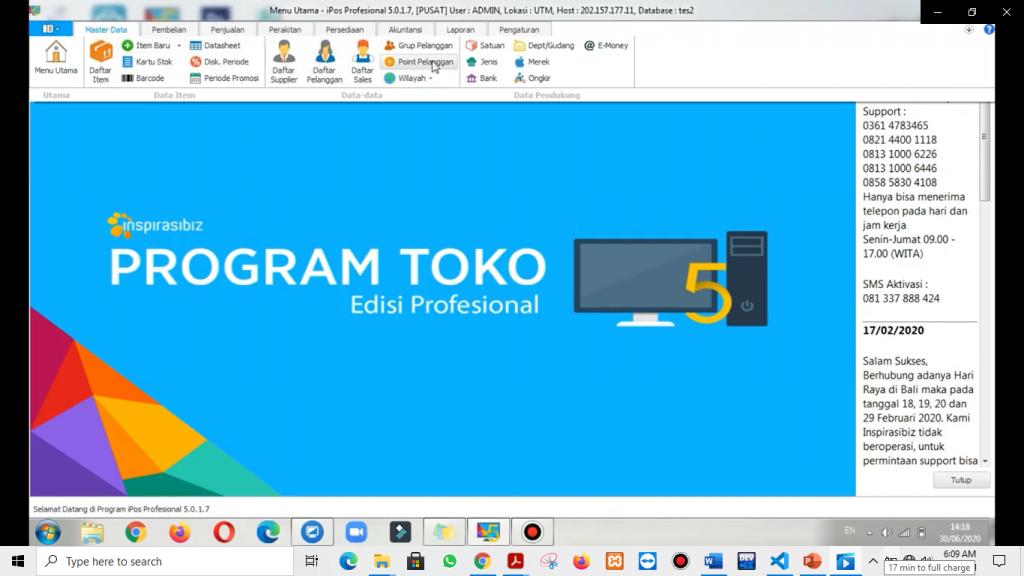
Task: Collapse the ribbon with the arrow icon
Action: pyautogui.click(x=969, y=29)
